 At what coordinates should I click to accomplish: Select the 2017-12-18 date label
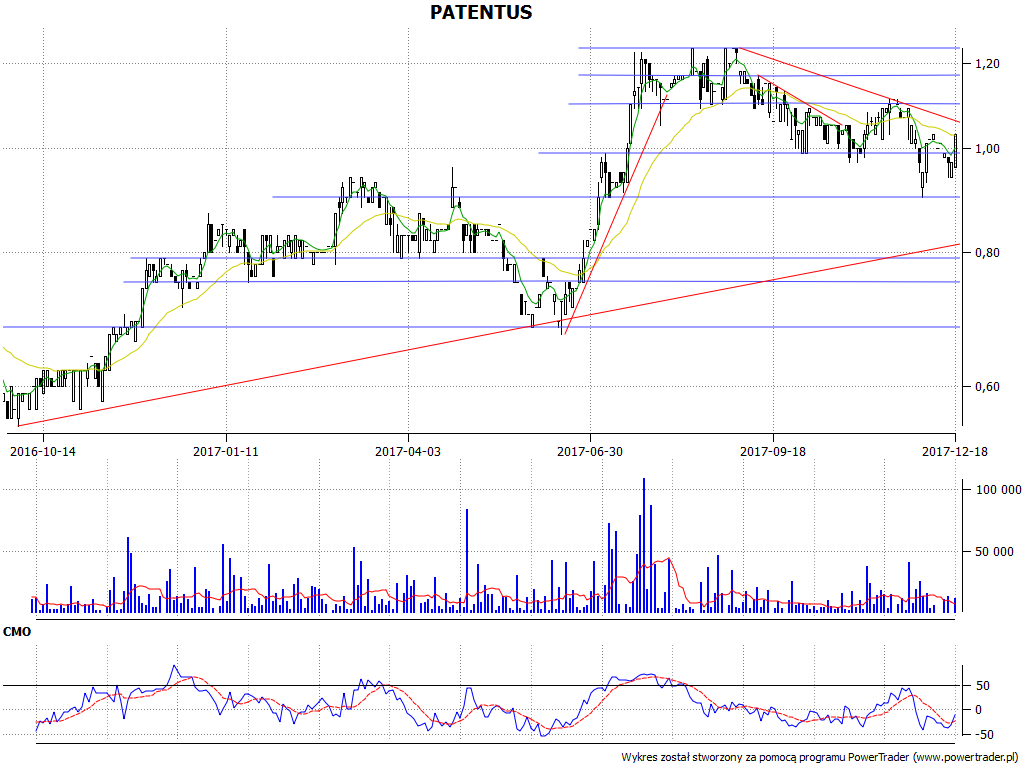coord(955,451)
